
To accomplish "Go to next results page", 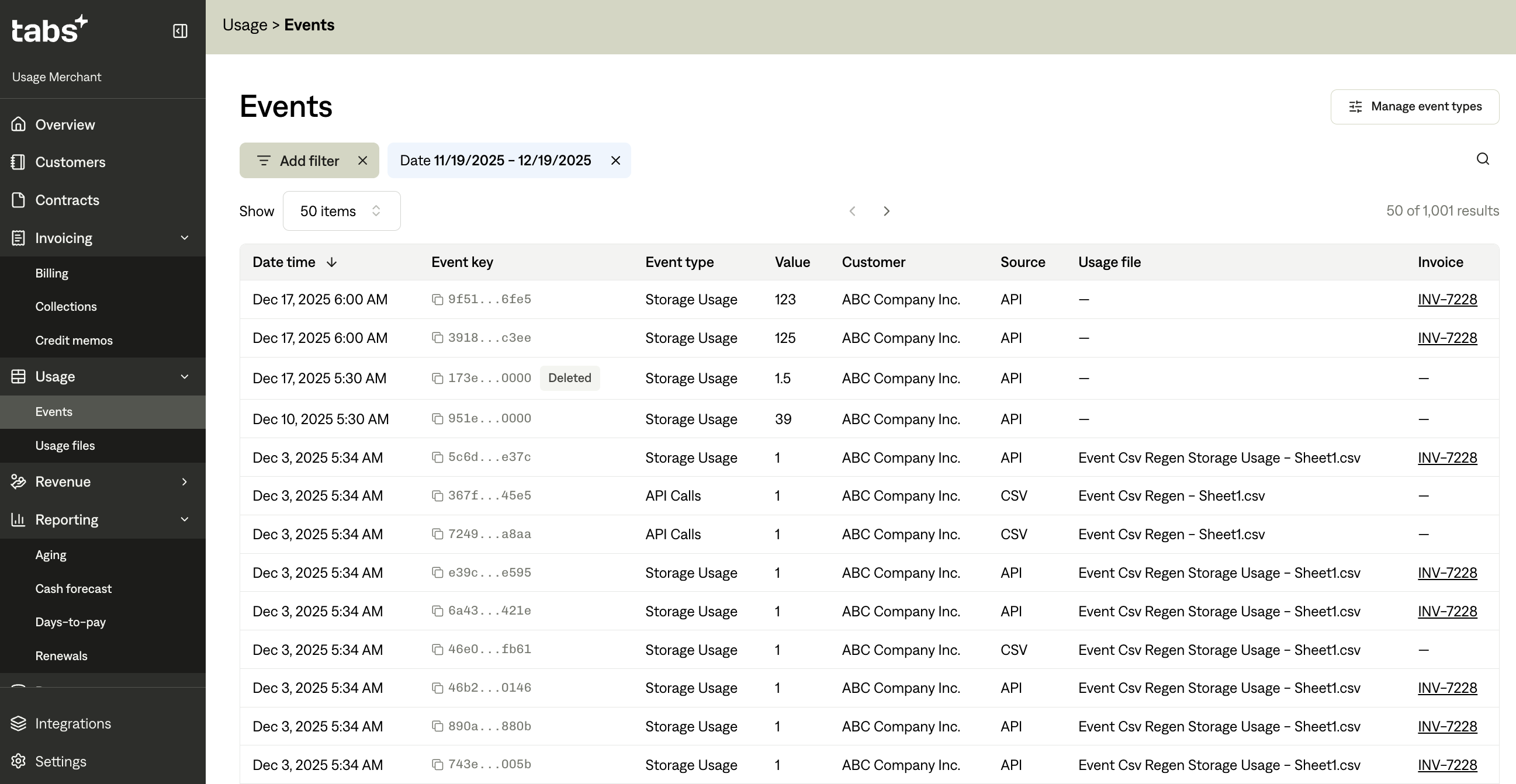I will pos(887,211).
